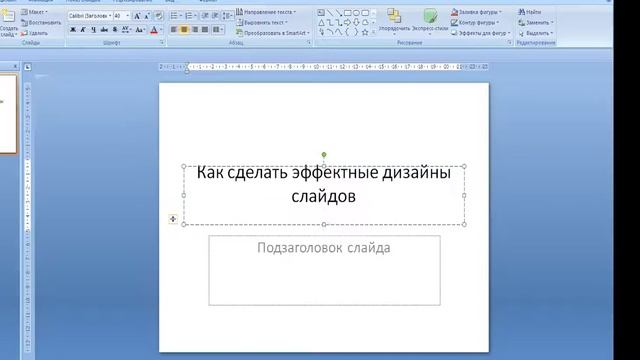Open character spacing (AV) dropdown

point(127,29)
